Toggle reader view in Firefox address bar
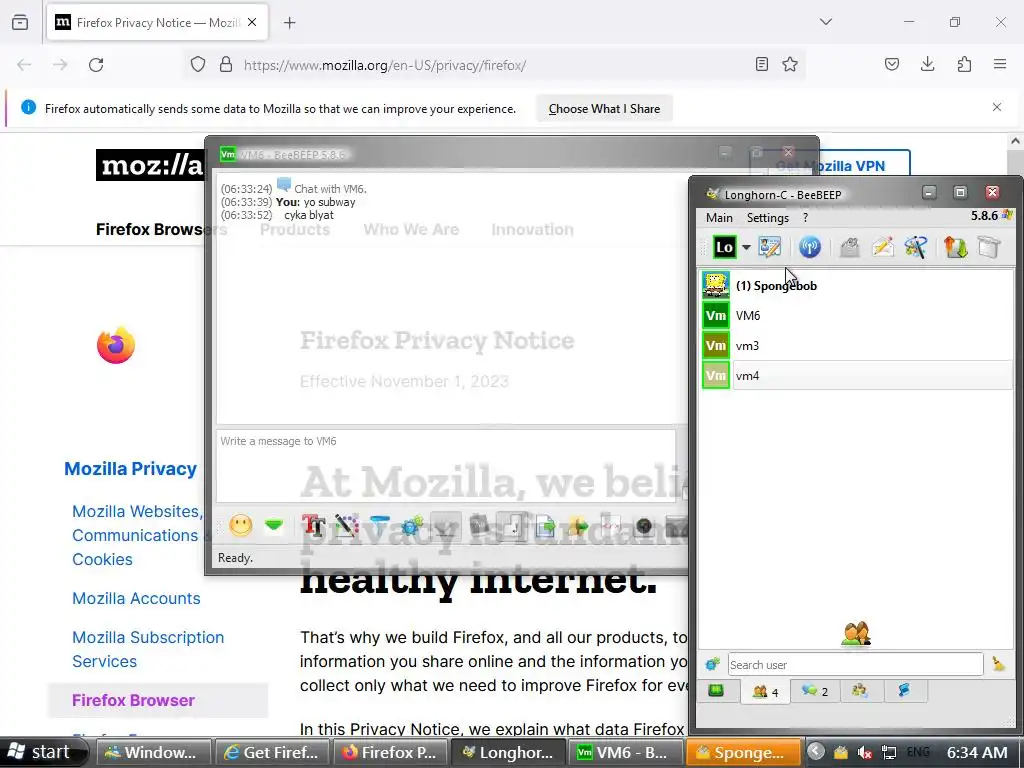Viewport: 1024px width, 768px height. pyautogui.click(x=761, y=64)
